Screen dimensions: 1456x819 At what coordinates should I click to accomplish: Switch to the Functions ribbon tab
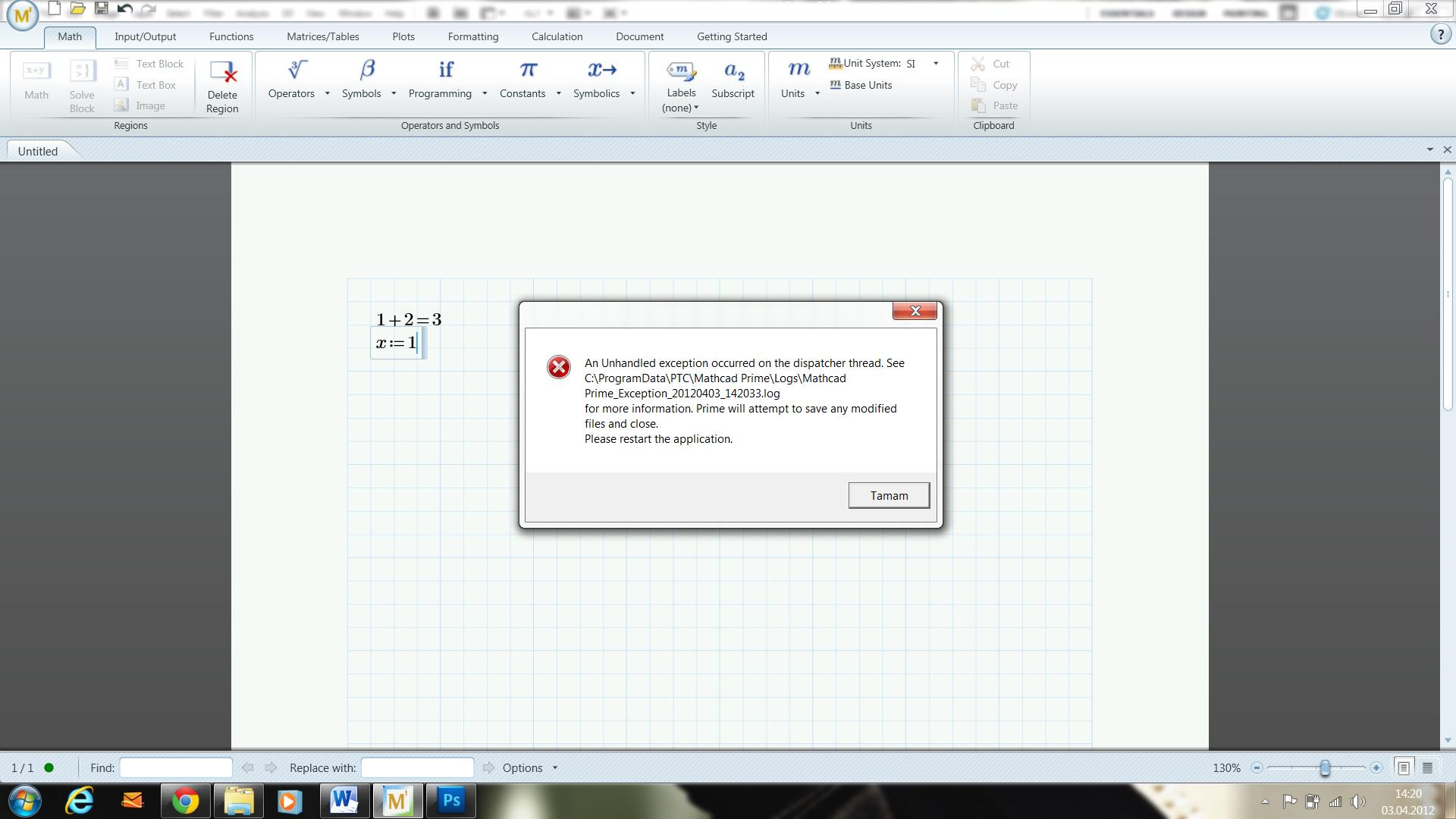point(231,36)
